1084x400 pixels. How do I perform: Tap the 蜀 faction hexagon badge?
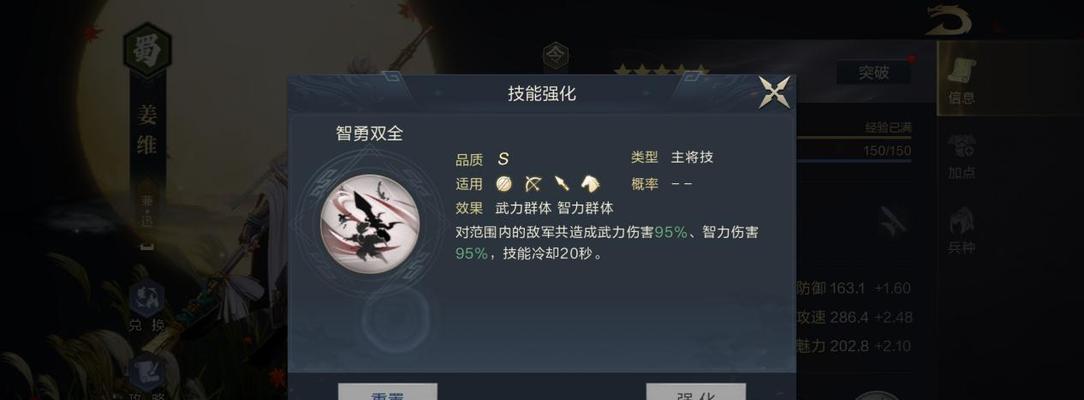[147, 51]
